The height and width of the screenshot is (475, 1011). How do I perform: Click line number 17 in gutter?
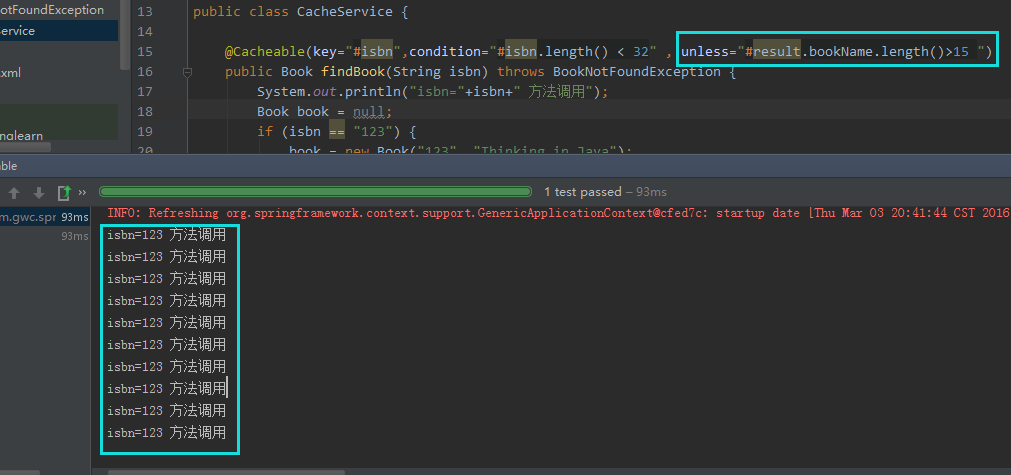click(x=146, y=92)
